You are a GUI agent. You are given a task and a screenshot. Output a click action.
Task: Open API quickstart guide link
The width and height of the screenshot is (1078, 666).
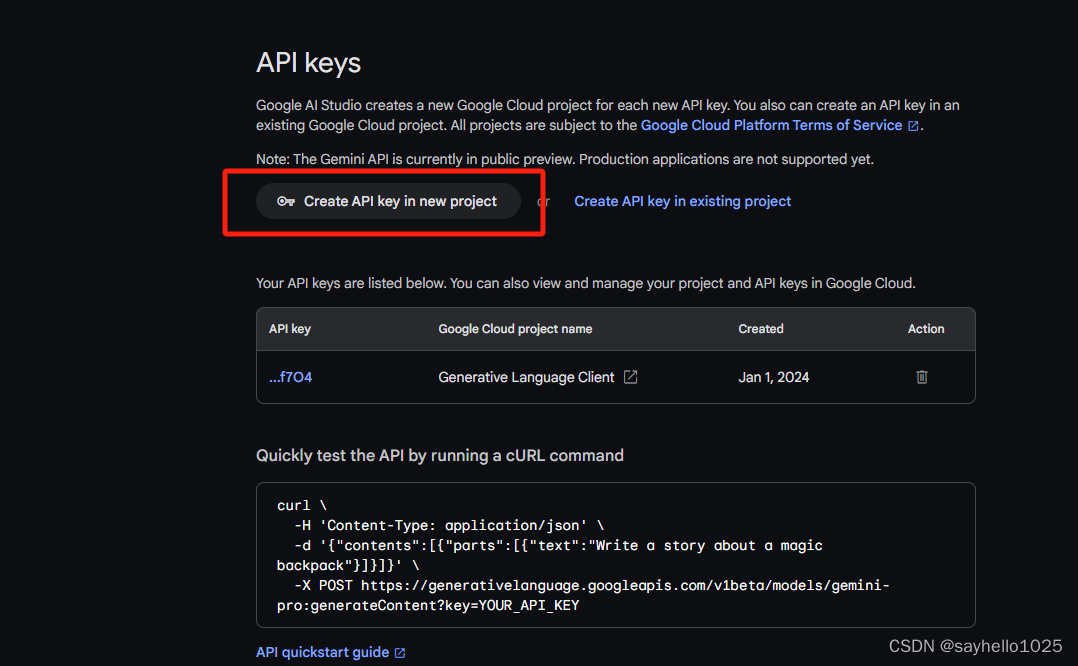click(322, 652)
